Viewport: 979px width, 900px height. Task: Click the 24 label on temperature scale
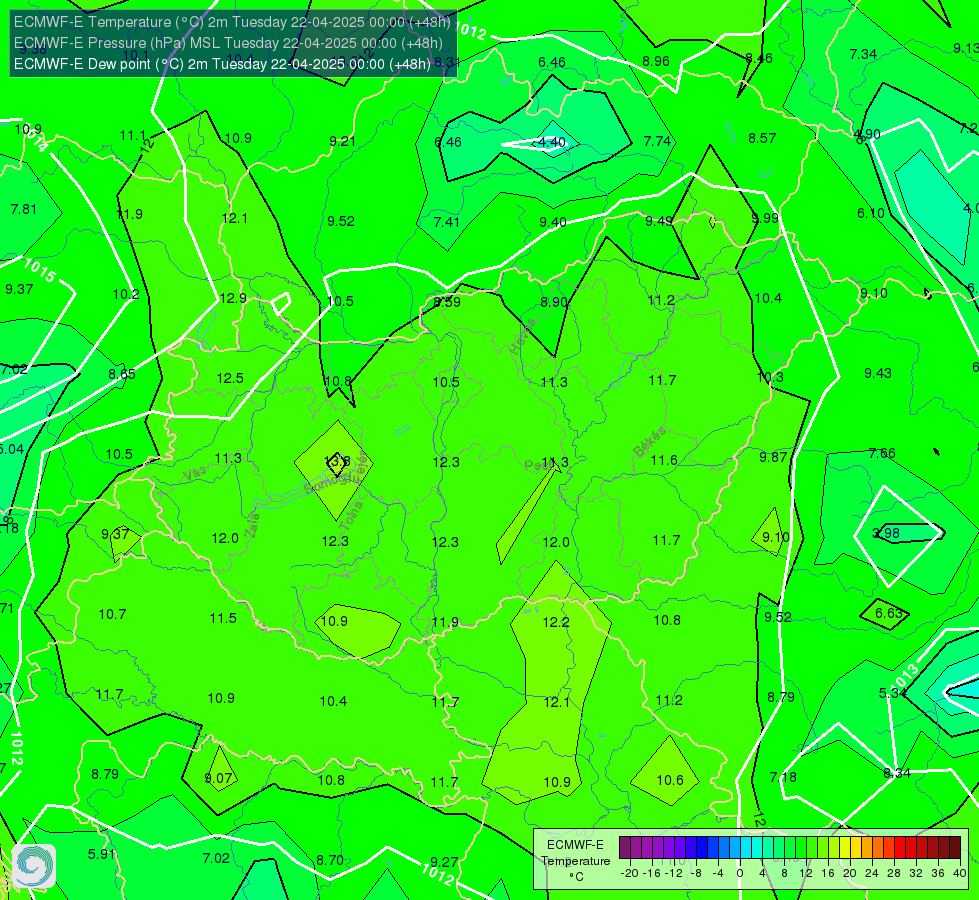pyautogui.click(x=872, y=873)
